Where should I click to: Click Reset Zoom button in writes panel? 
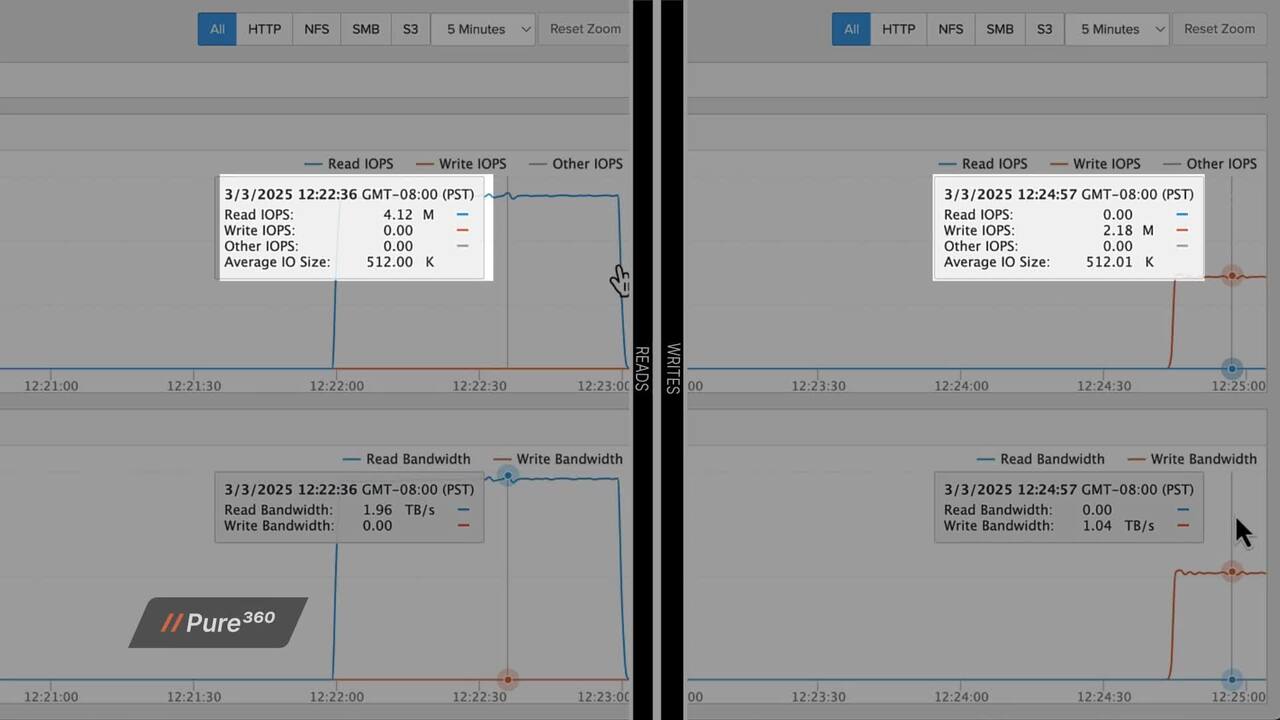pyautogui.click(x=1219, y=29)
